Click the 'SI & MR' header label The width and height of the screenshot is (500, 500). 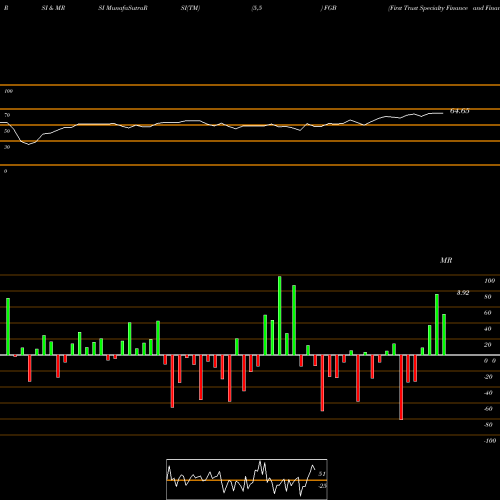(x=53, y=8)
